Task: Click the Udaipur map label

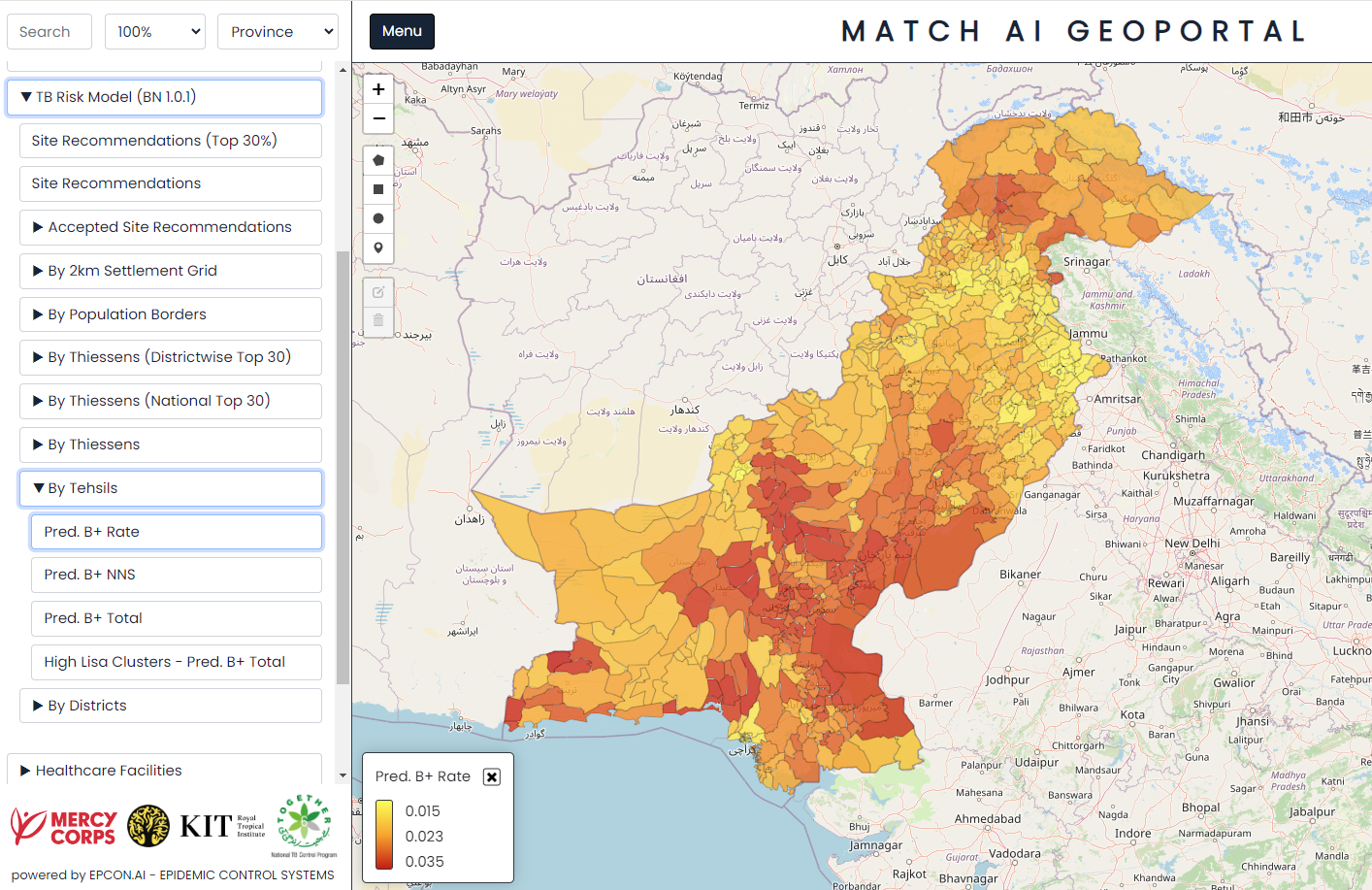Action: point(1036,763)
